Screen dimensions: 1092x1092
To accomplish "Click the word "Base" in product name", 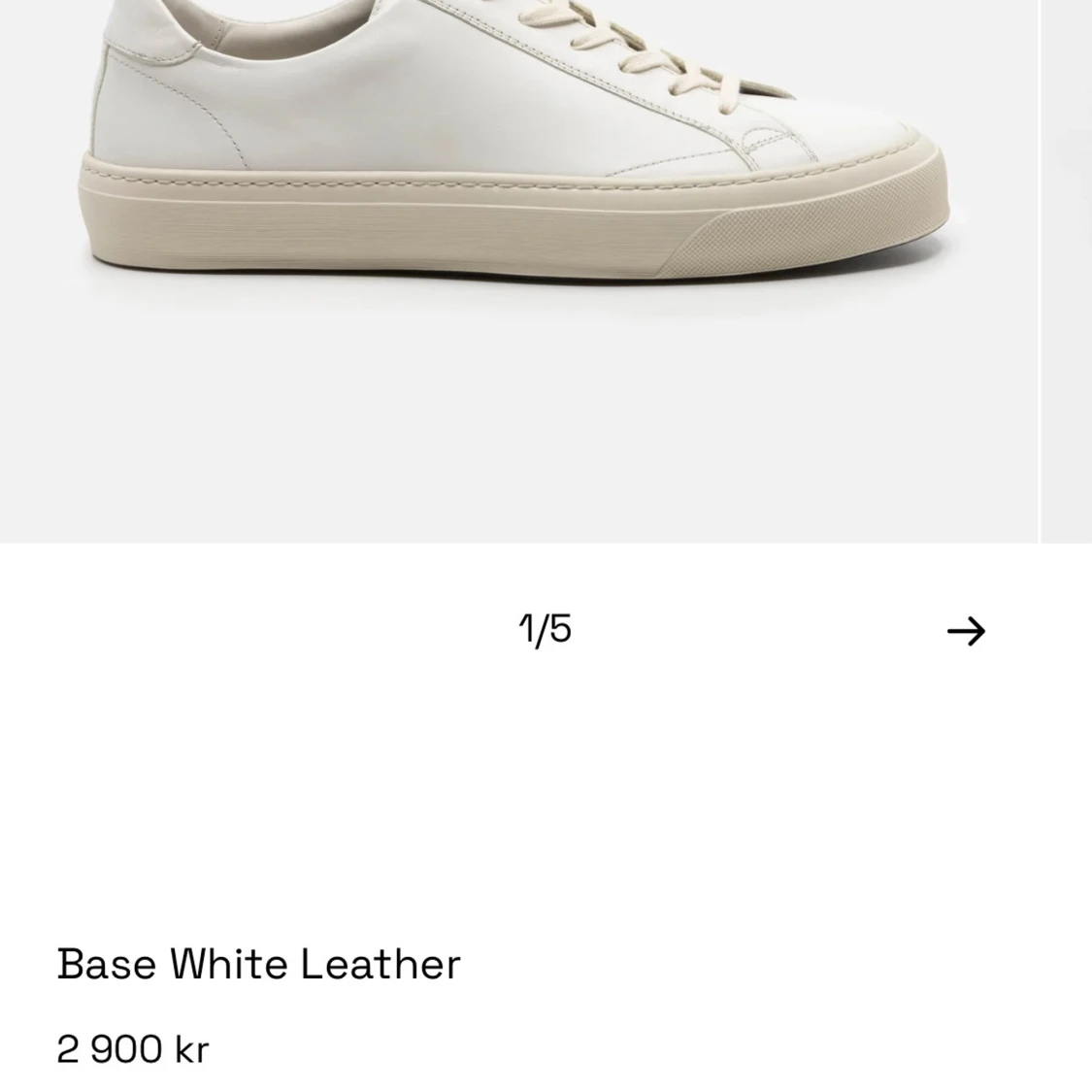I will [x=107, y=965].
